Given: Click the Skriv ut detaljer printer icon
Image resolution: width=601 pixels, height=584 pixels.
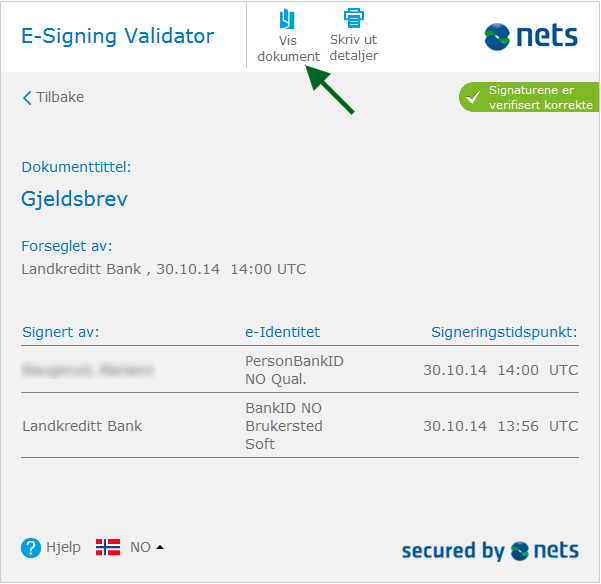Looking at the screenshot, I should [353, 18].
